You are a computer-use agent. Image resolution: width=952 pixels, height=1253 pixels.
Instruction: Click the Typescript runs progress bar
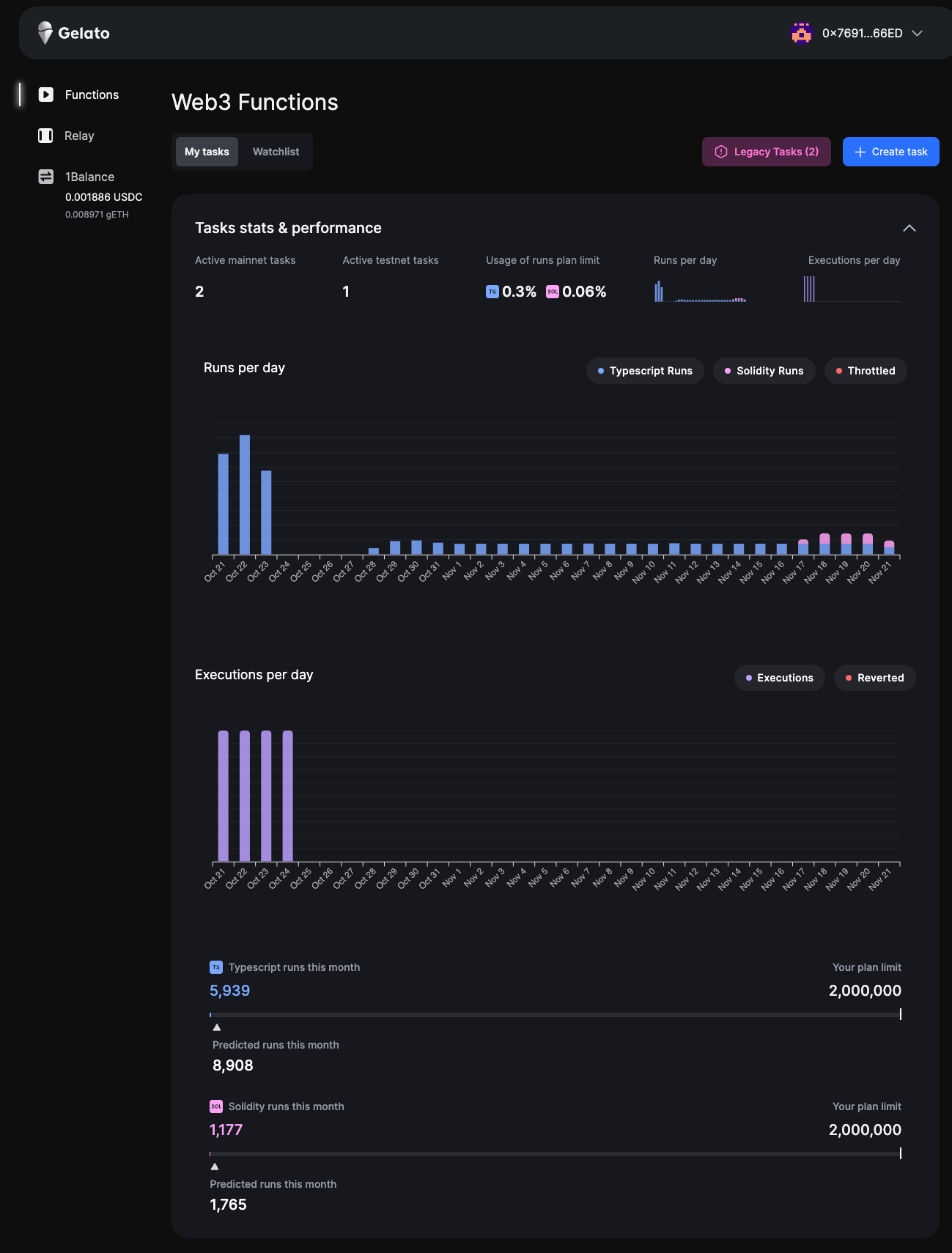tap(556, 1015)
